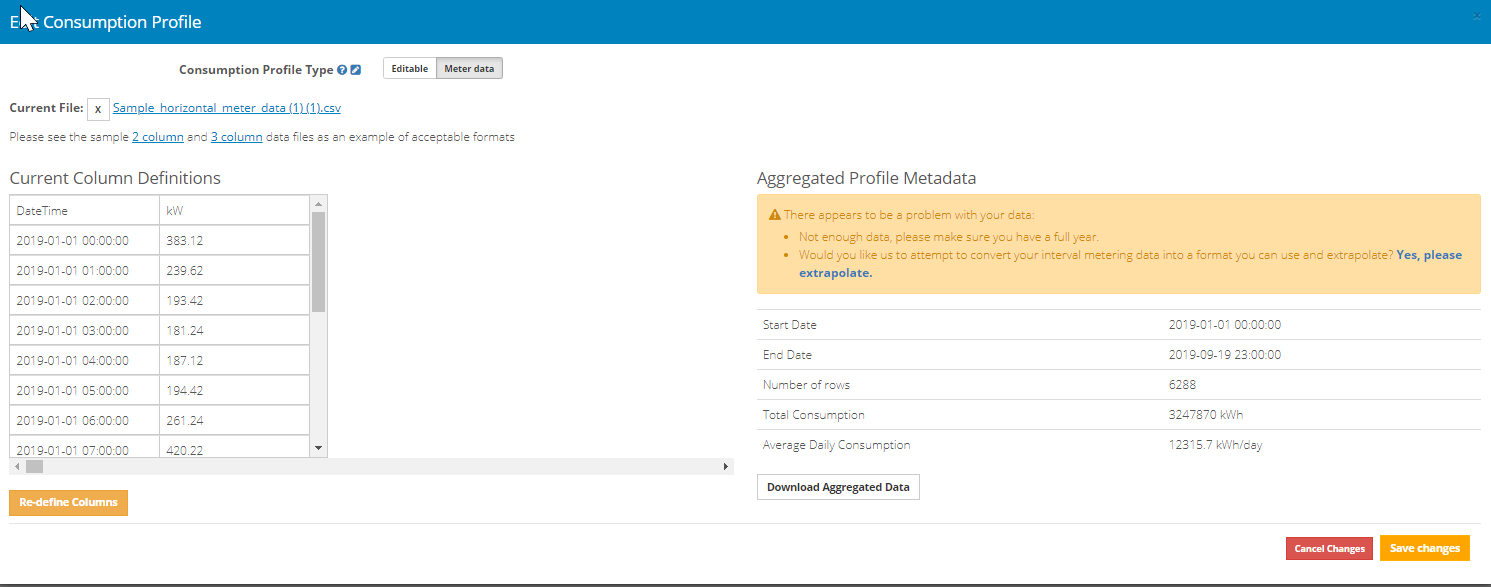Click the Save changes button
This screenshot has width=1491, height=587.
1425,548
